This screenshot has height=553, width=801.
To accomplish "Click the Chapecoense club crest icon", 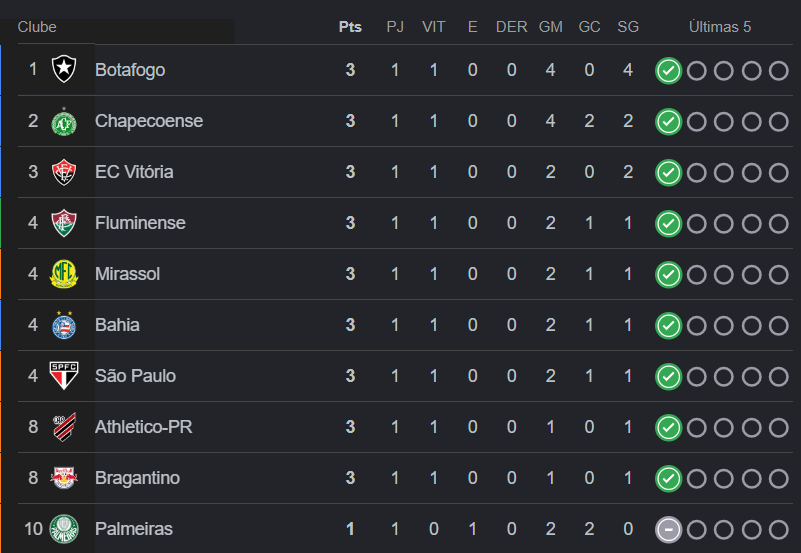I will (x=64, y=121).
